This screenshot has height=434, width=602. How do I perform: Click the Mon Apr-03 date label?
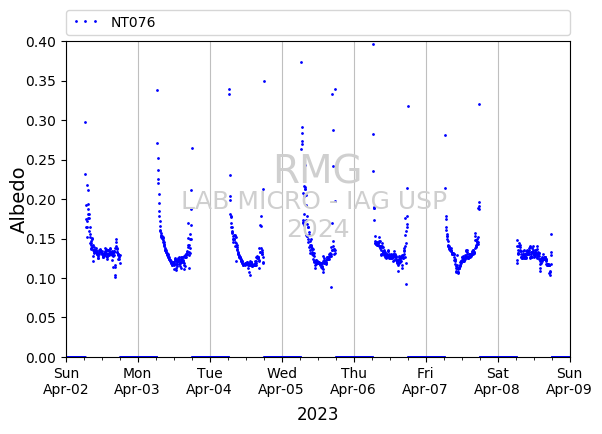137,381
